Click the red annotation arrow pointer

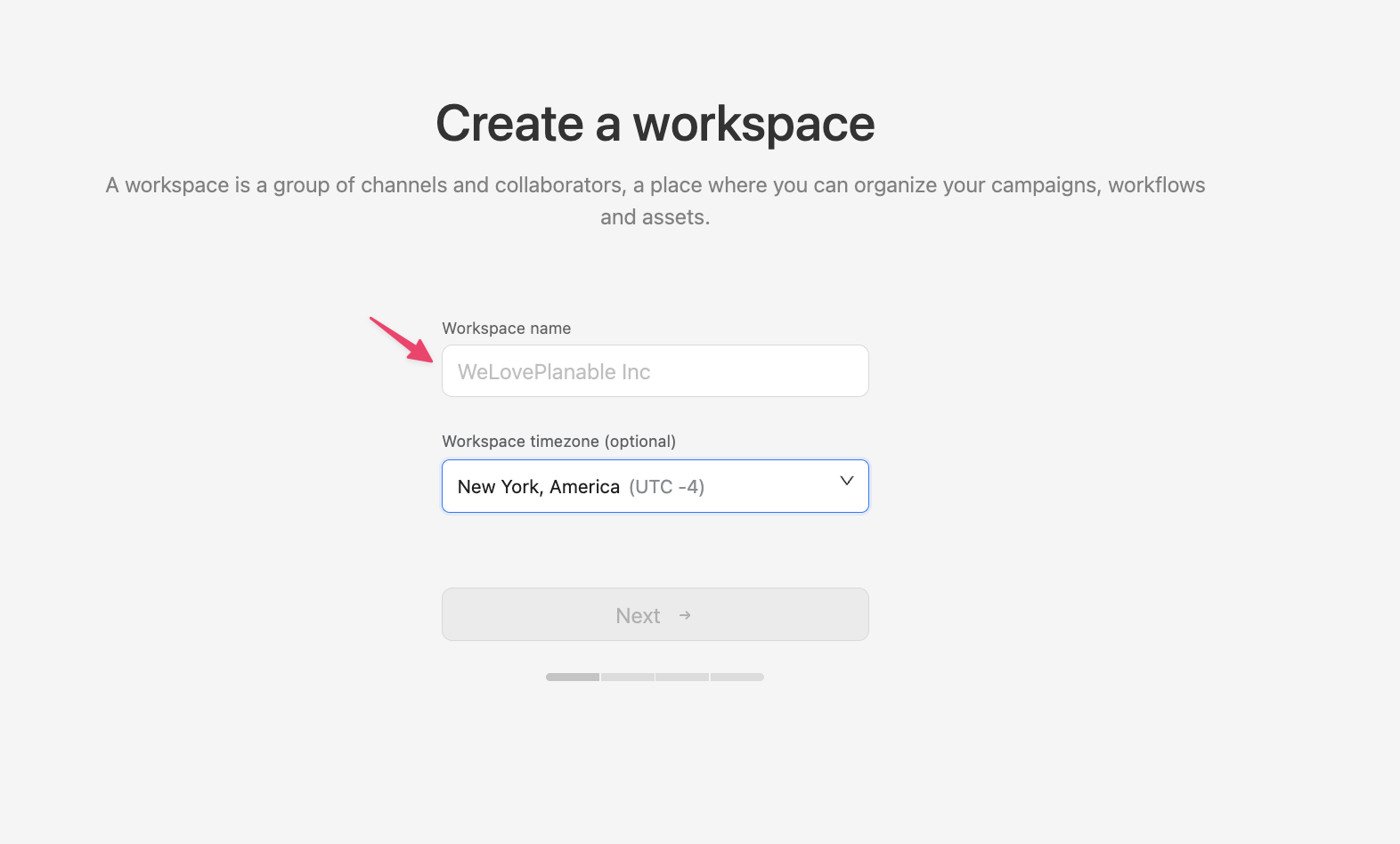point(402,339)
